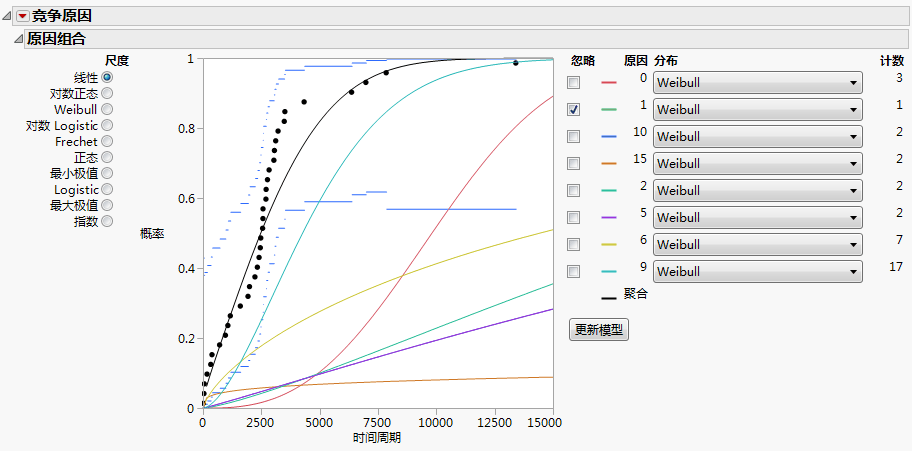
Task: Click the 概率 y-axis label
Action: tap(152, 234)
